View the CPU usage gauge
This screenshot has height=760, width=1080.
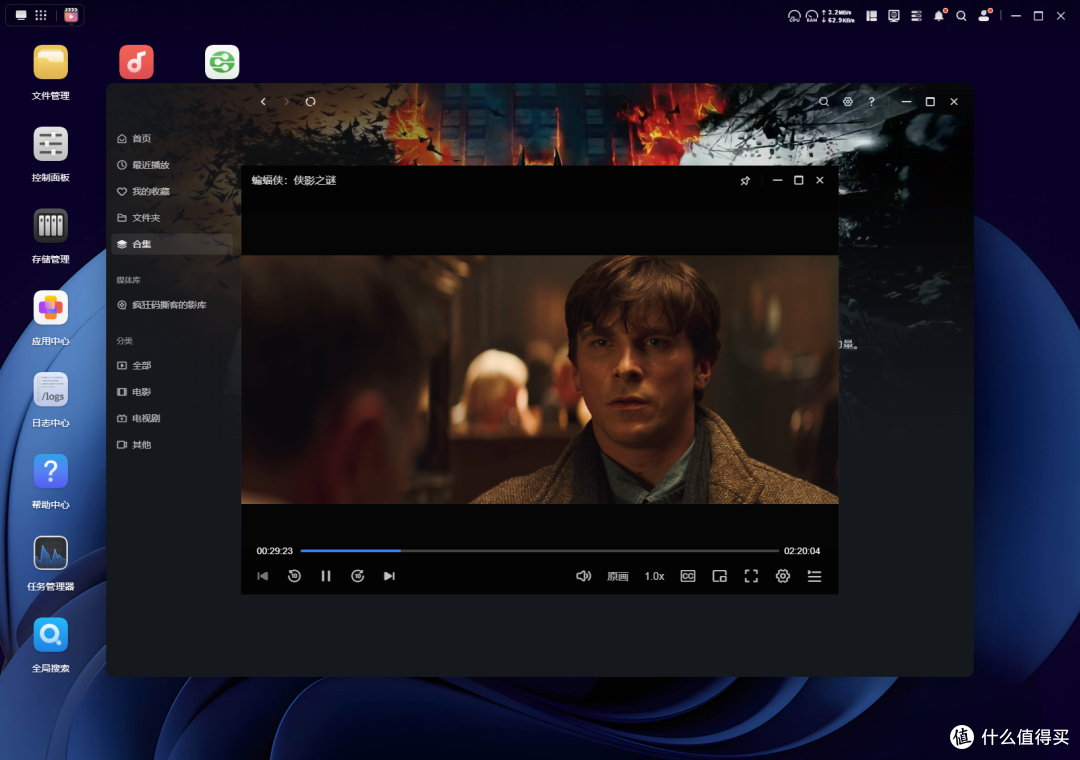pos(794,16)
